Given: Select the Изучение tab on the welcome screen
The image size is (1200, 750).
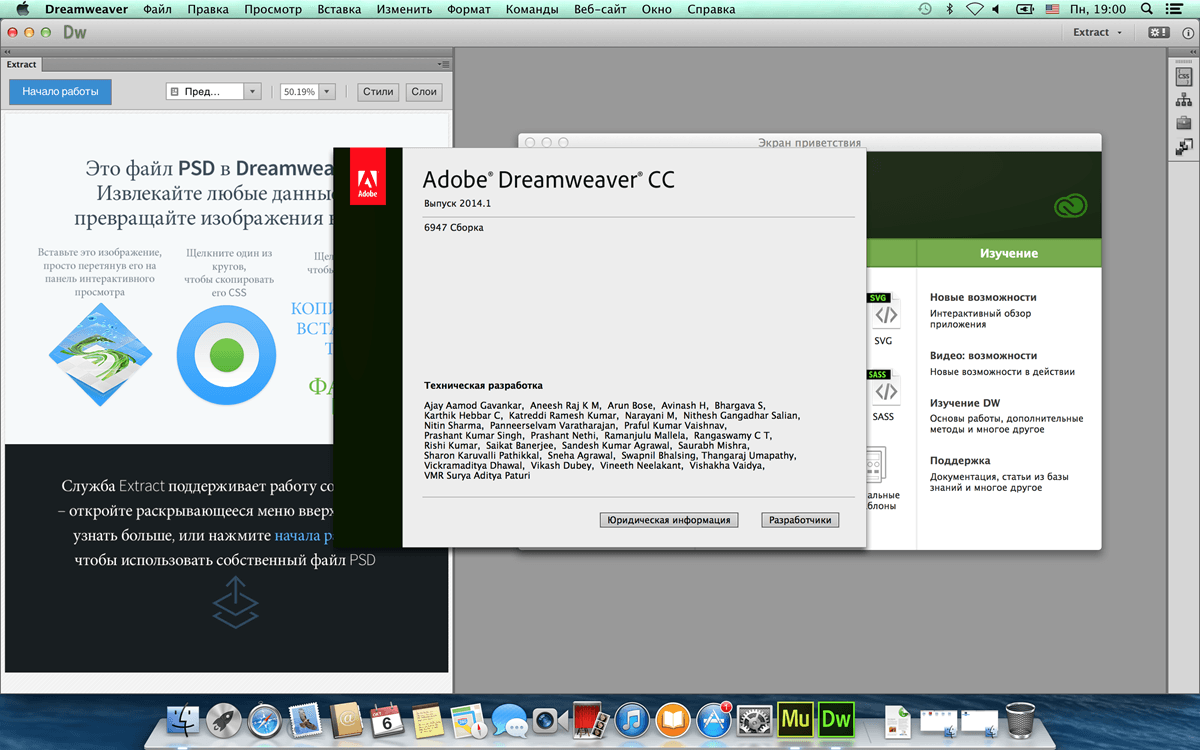Looking at the screenshot, I should click(1009, 254).
